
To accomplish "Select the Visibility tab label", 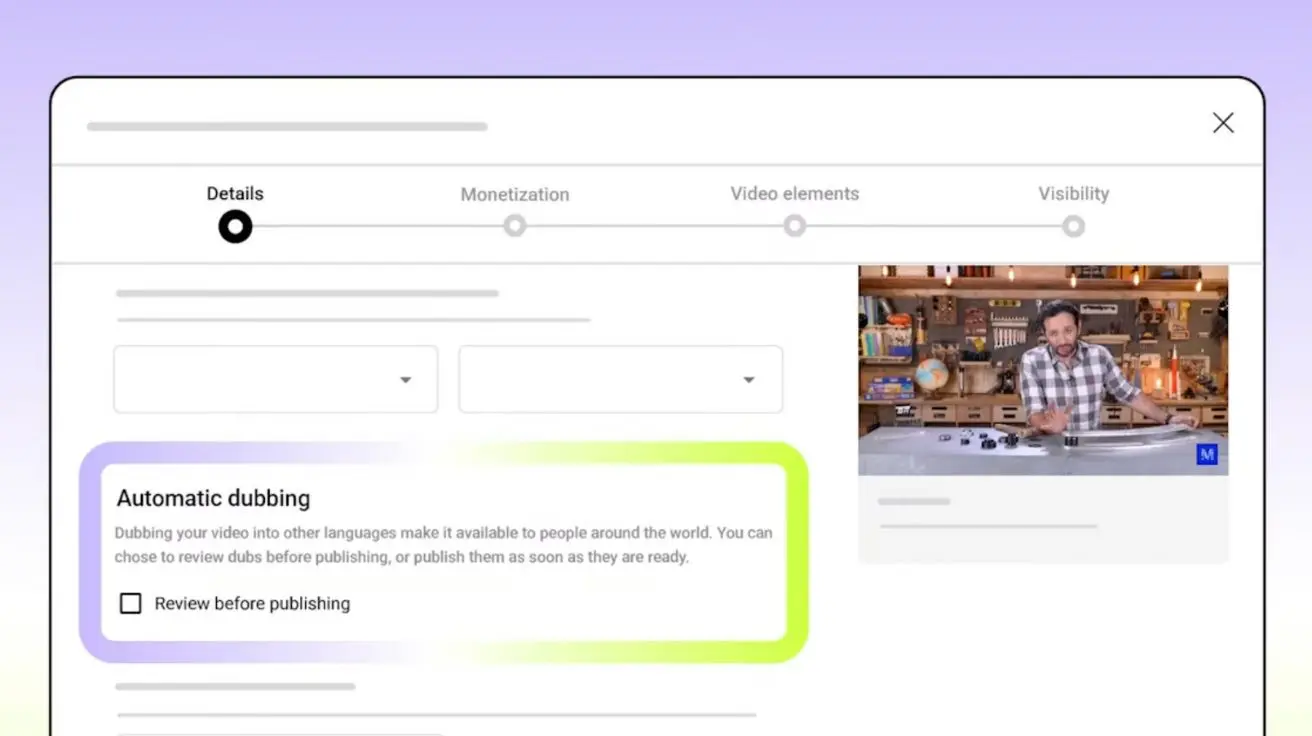I will point(1073,194).
